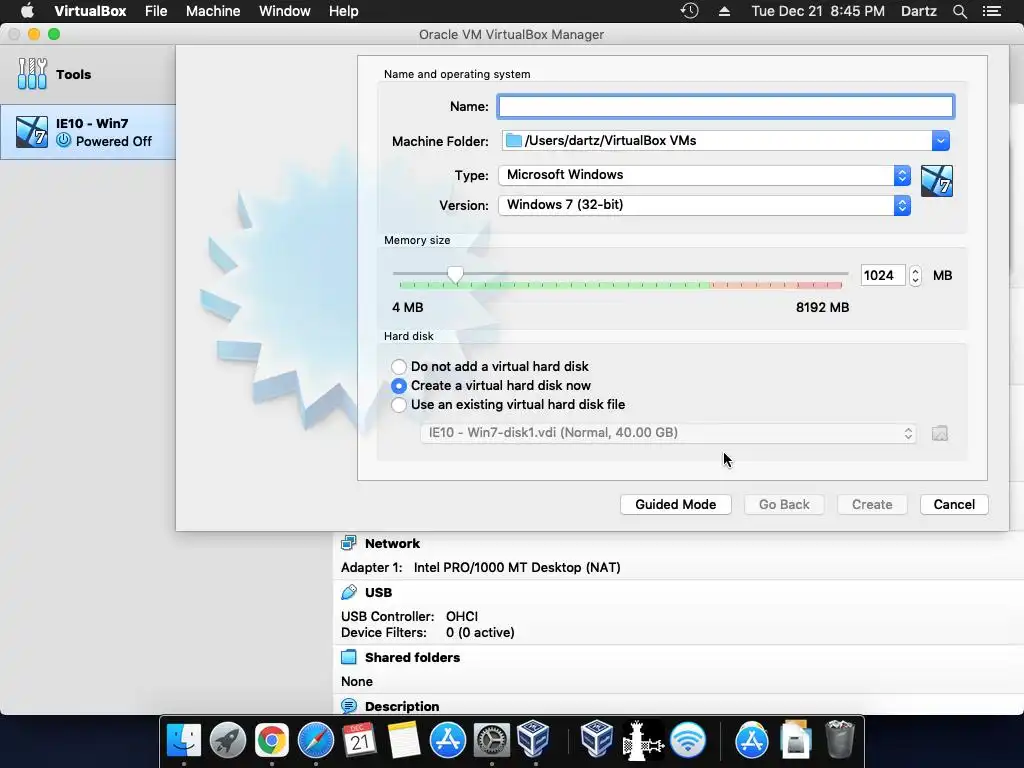Open Launchpad from the dock
Viewport: 1024px width, 768px height.
coord(227,741)
